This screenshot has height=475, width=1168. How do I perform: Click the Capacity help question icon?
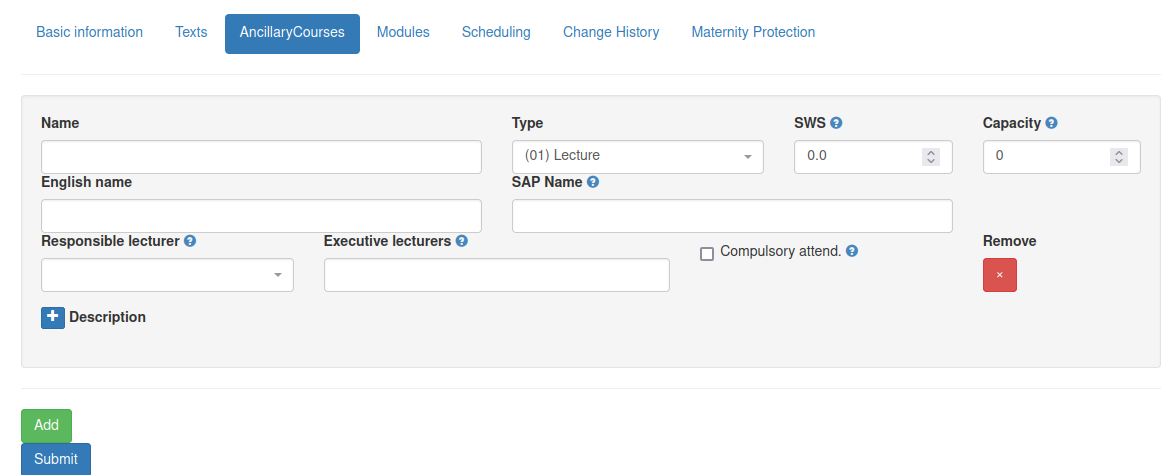pyautogui.click(x=1051, y=124)
